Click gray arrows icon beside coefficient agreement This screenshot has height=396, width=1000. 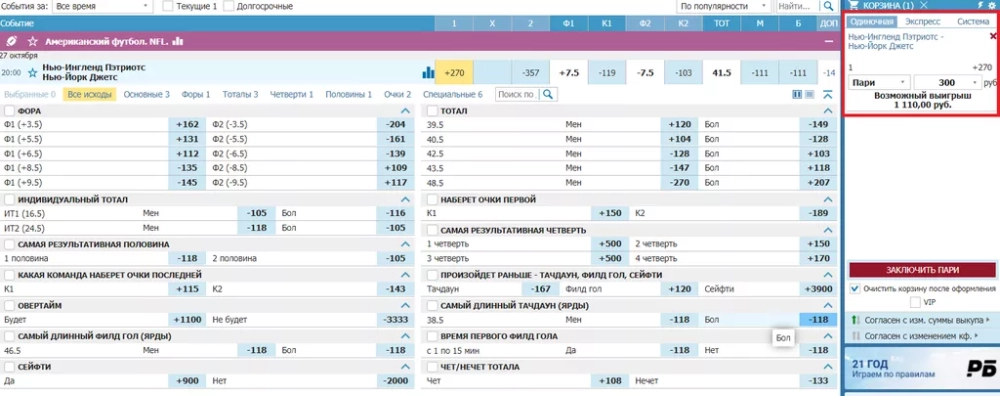point(855,335)
